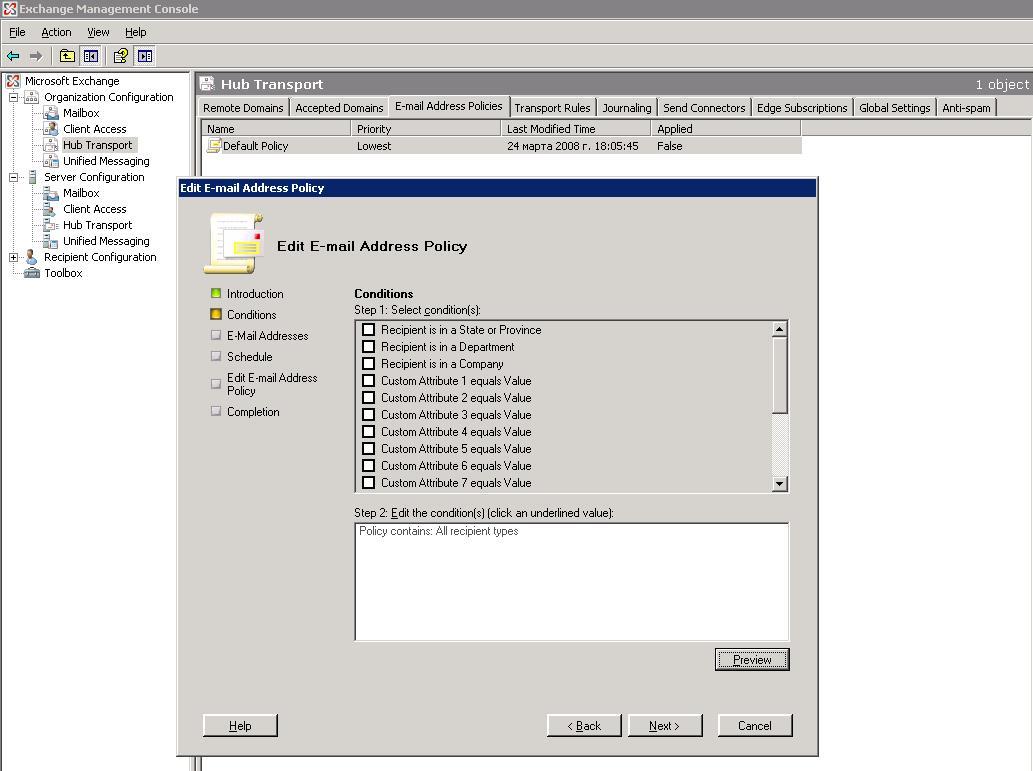
Task: Click the Toolbox icon in tree
Action: (x=32, y=273)
